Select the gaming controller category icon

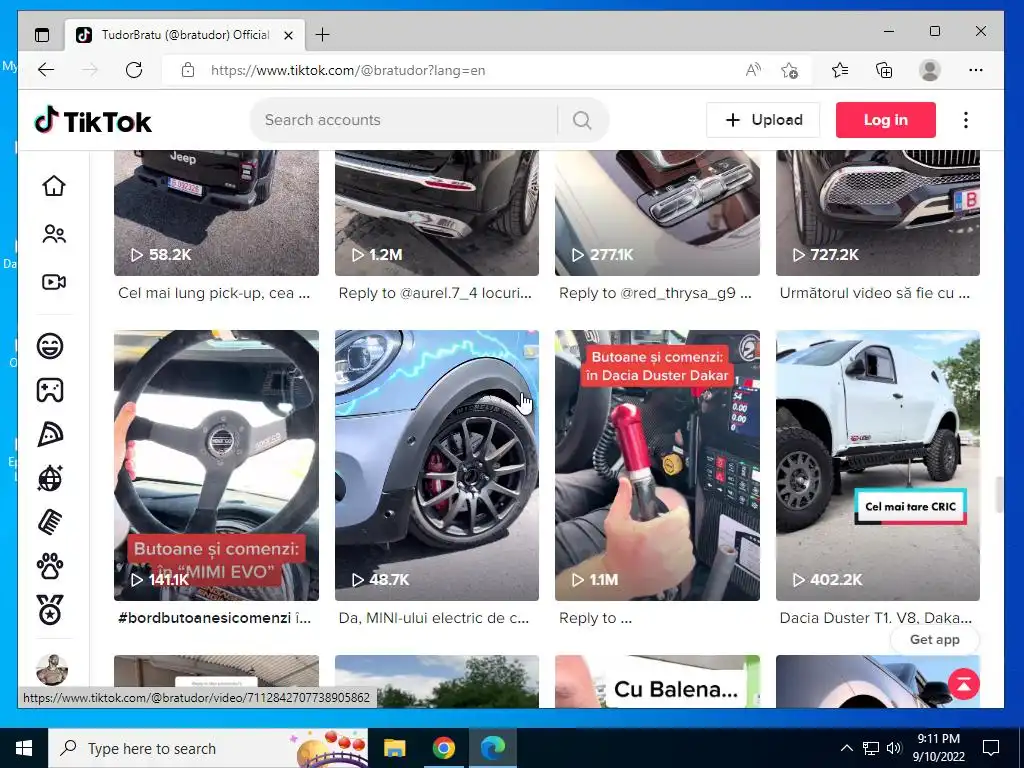point(50,390)
